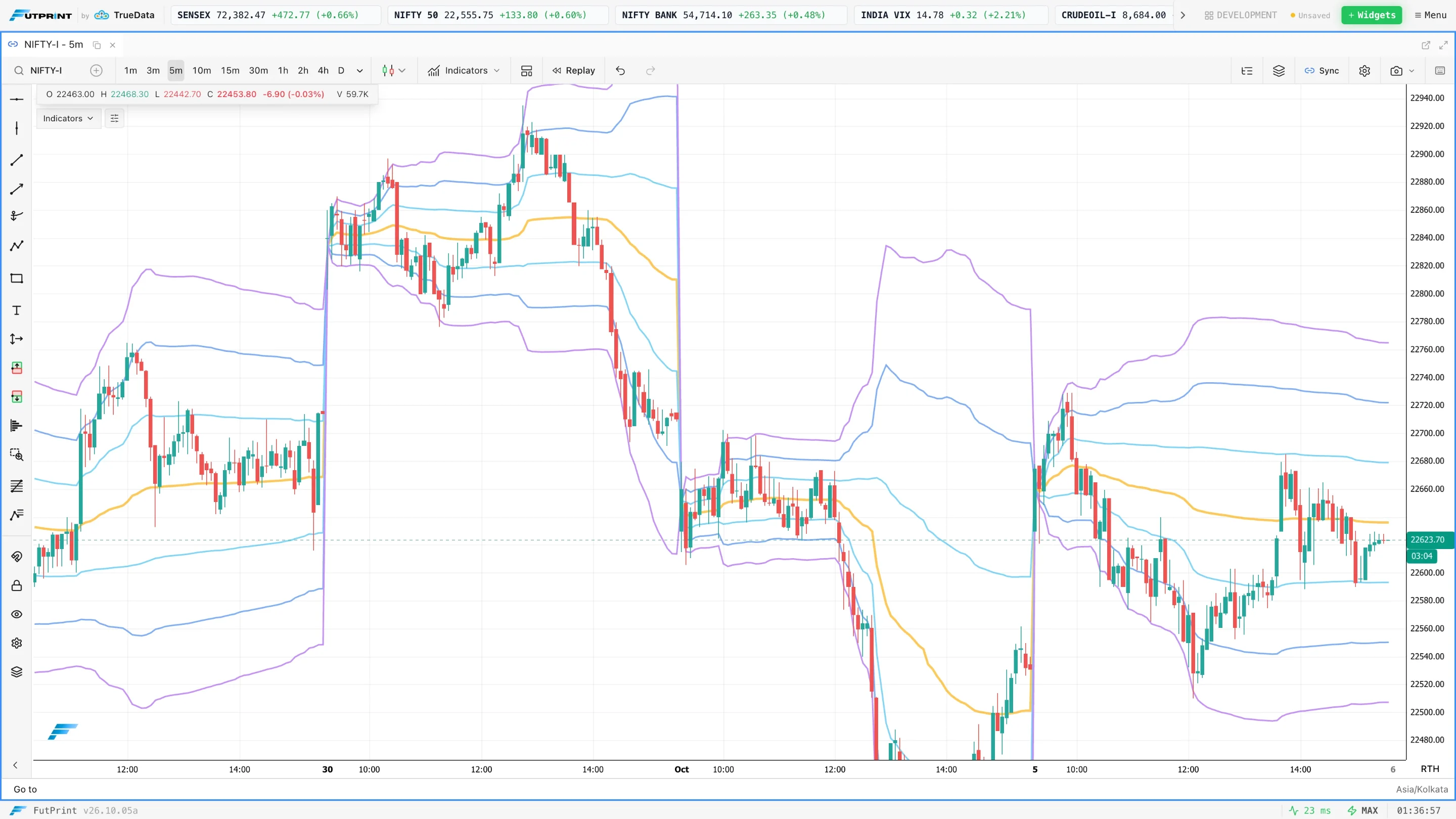Select the vertical line tool

coord(16,128)
